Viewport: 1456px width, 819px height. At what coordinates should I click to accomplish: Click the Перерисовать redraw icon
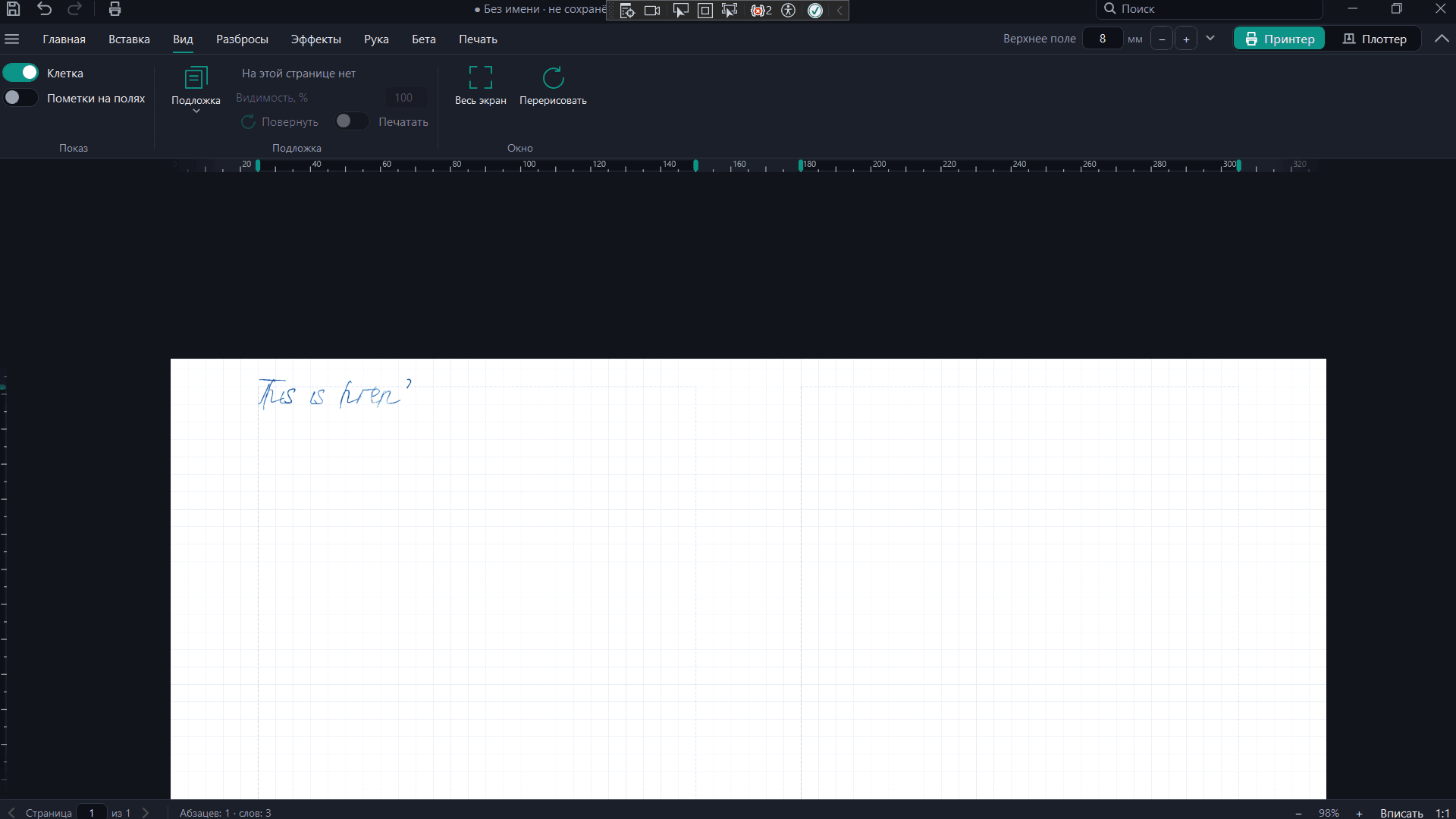[x=554, y=77]
